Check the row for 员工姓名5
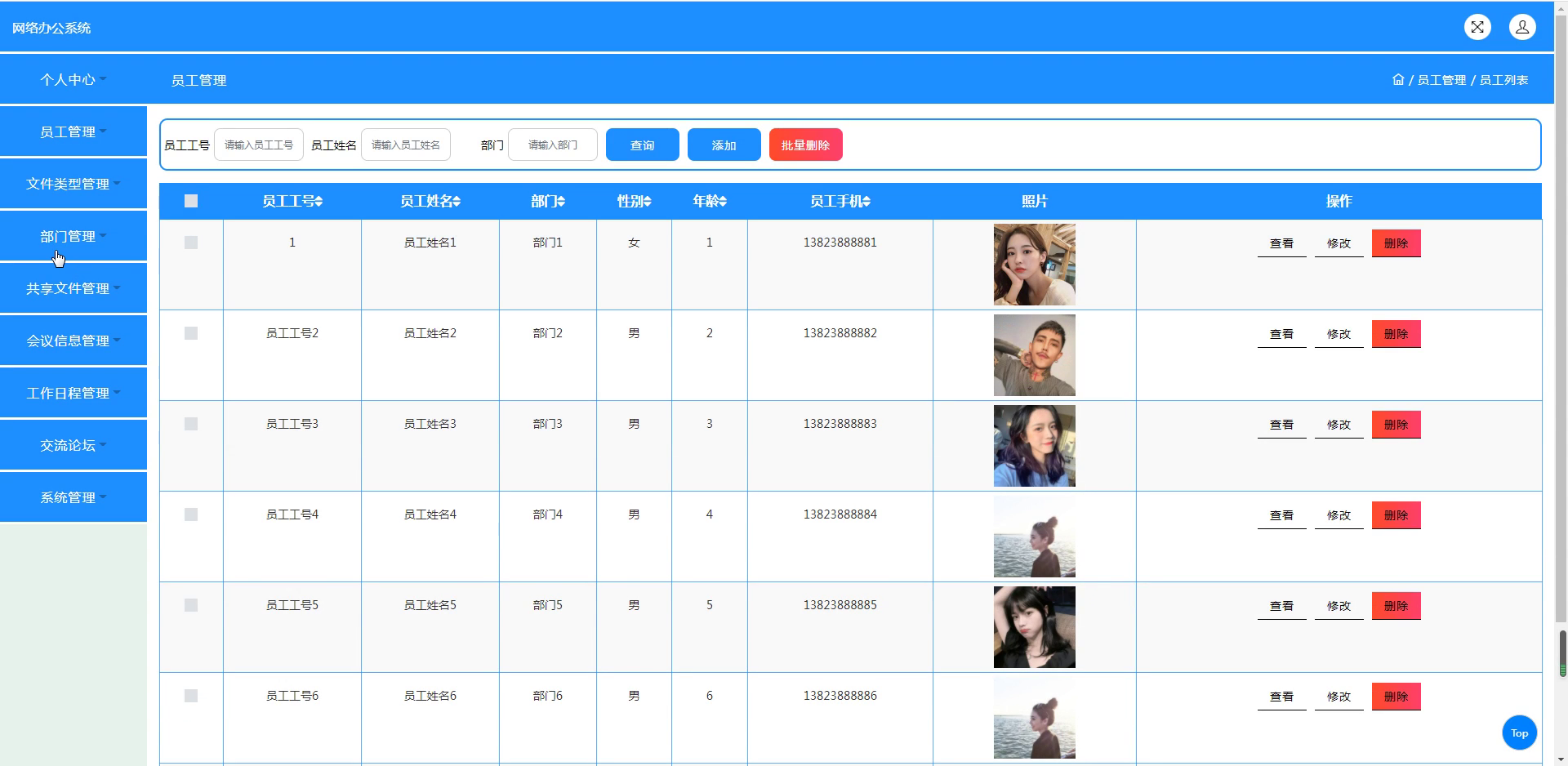1568x766 pixels. coord(191,605)
